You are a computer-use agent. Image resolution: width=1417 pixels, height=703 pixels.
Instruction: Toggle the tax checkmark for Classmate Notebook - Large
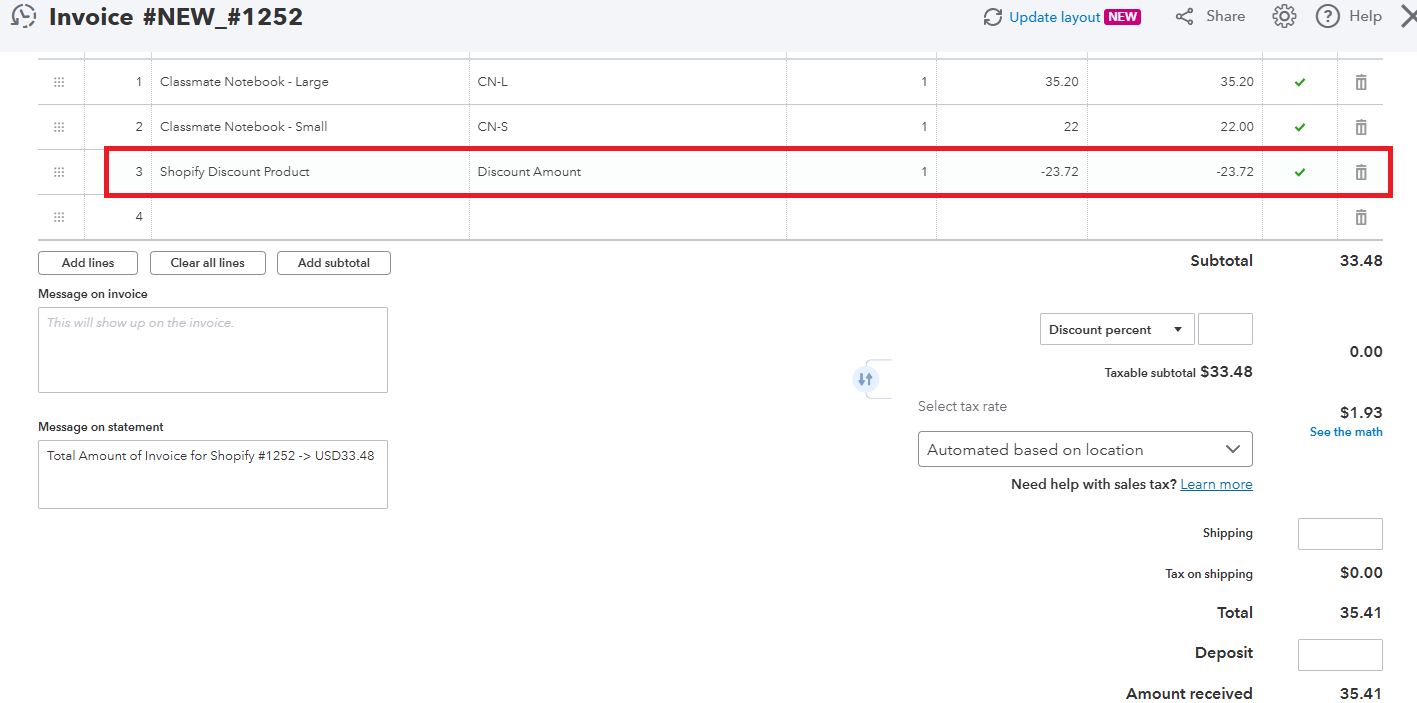coord(1299,82)
